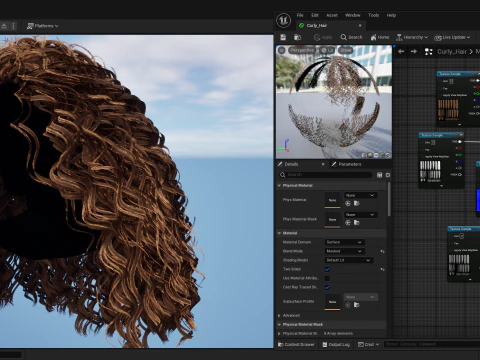Open Phys Material None dropdown
The height and width of the screenshot is (360, 480).
pos(360,195)
